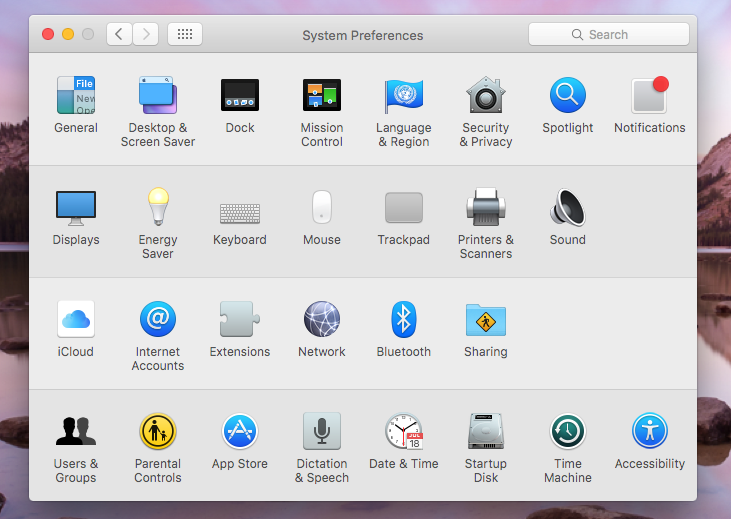This screenshot has height=519, width=731.
Task: Click the back navigation arrow
Action: click(x=119, y=34)
